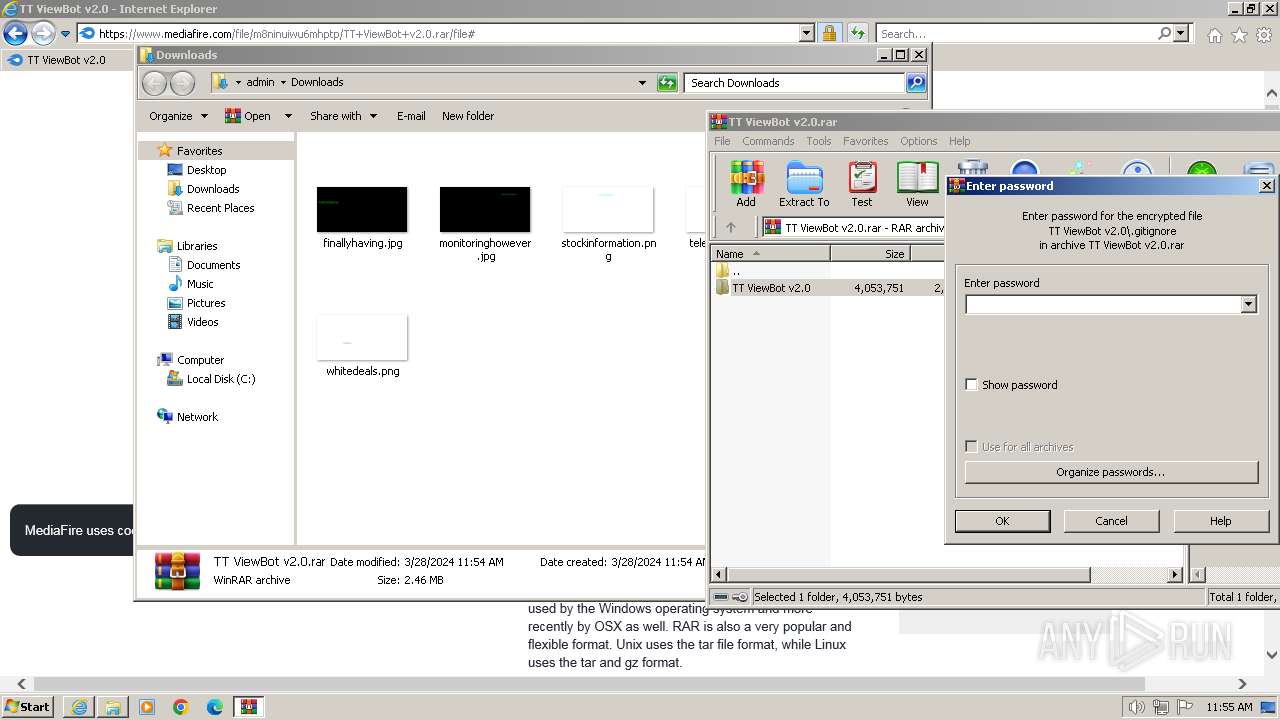1280x720 pixels.
Task: Select Network in the navigation pane
Action: pos(197,417)
